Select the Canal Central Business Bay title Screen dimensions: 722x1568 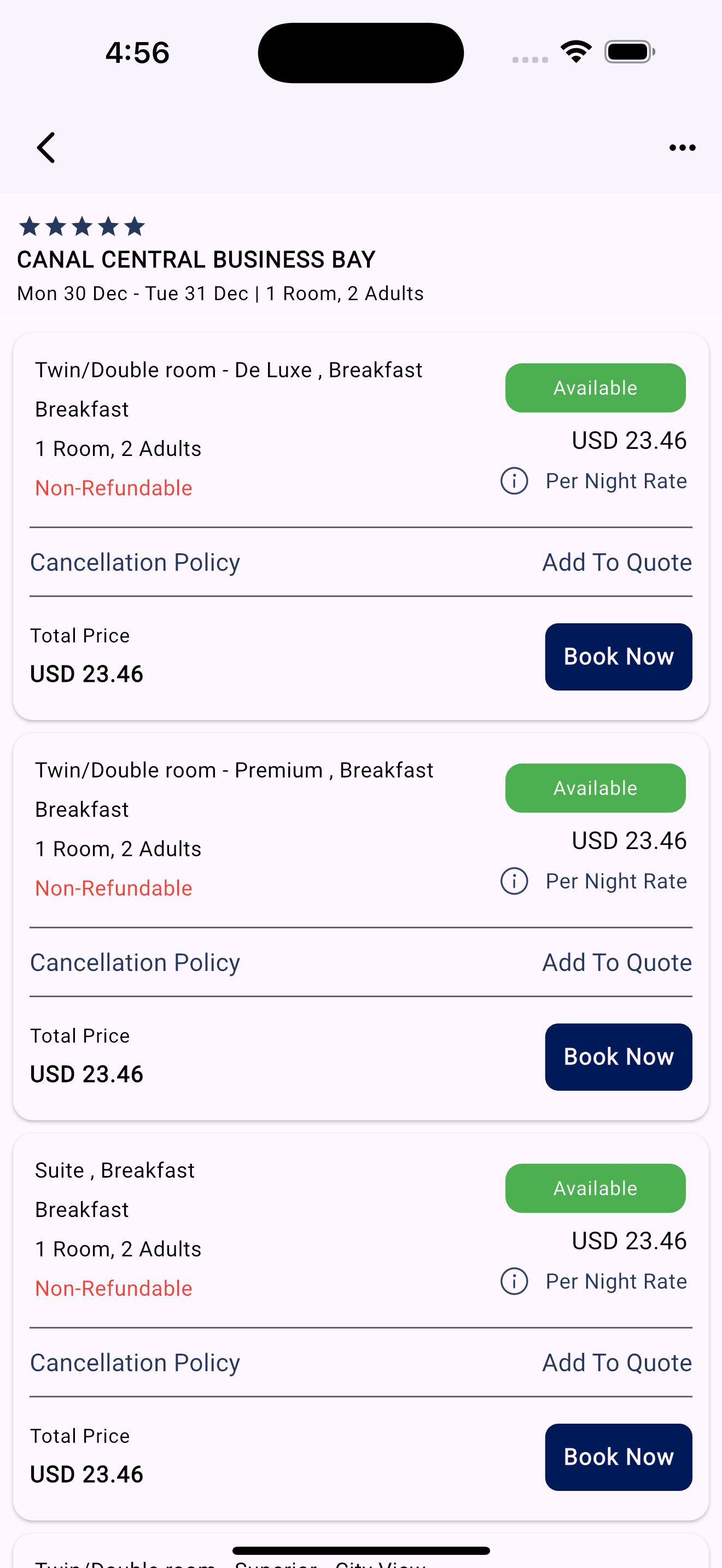[196, 259]
